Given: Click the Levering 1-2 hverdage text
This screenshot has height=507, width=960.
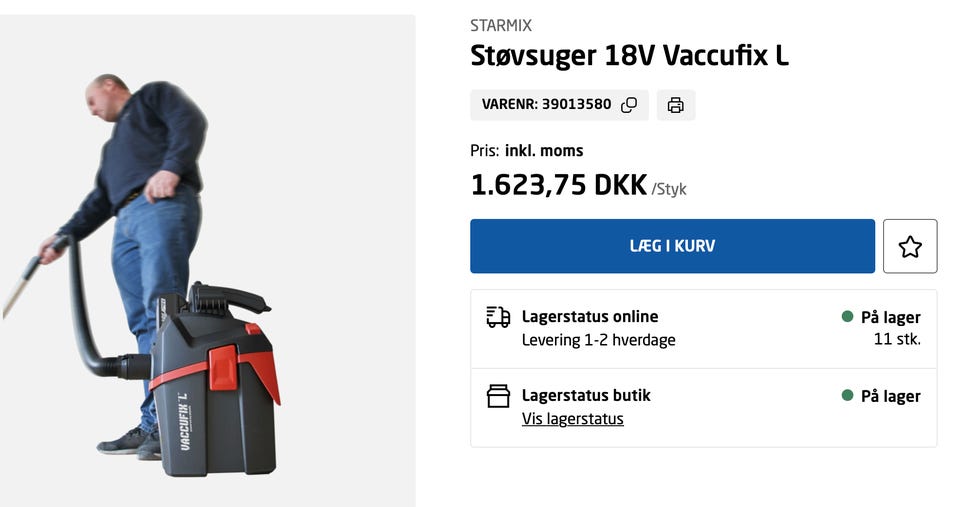Looking at the screenshot, I should (x=598, y=340).
